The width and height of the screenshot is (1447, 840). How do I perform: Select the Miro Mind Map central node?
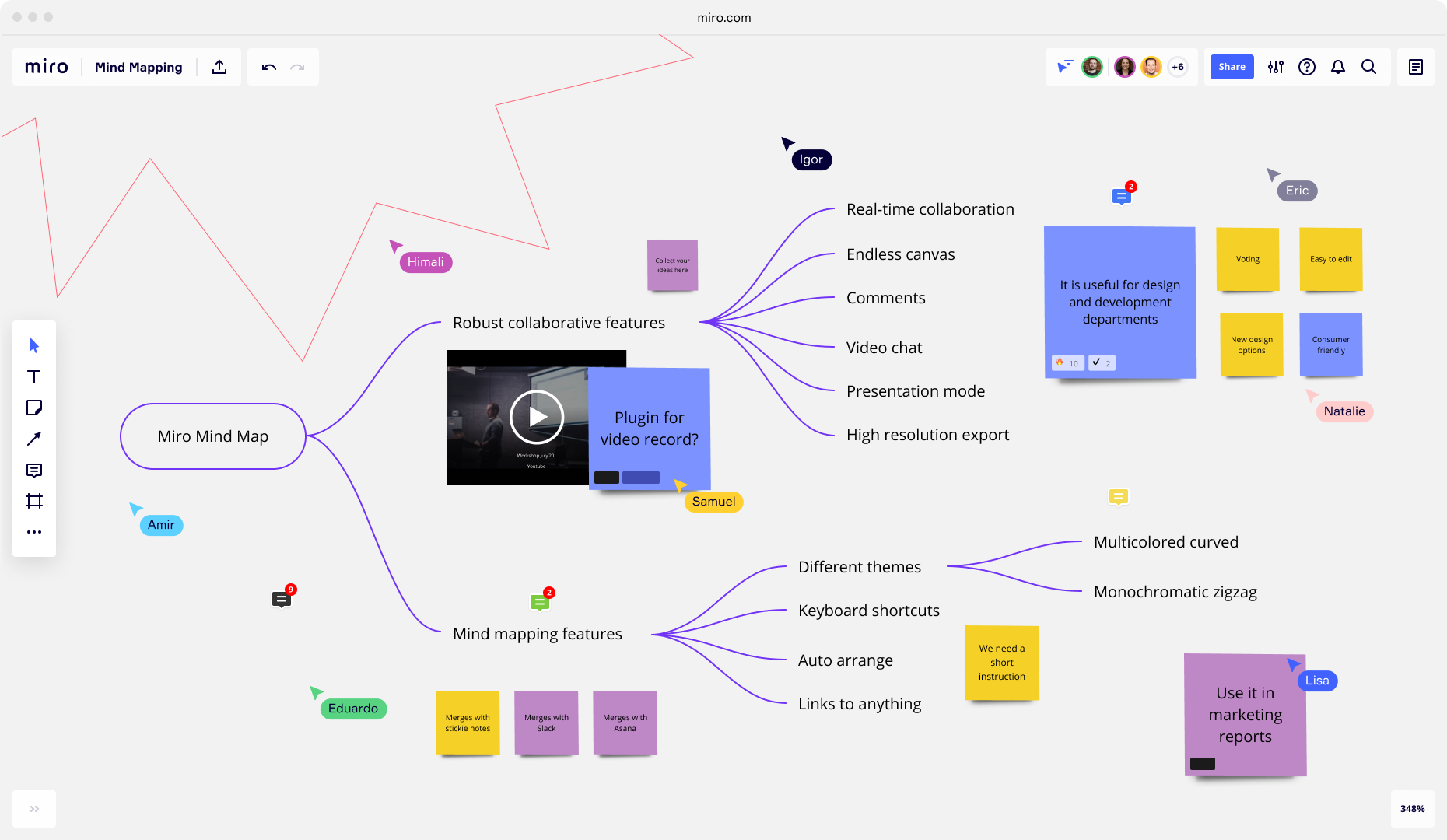pos(213,436)
